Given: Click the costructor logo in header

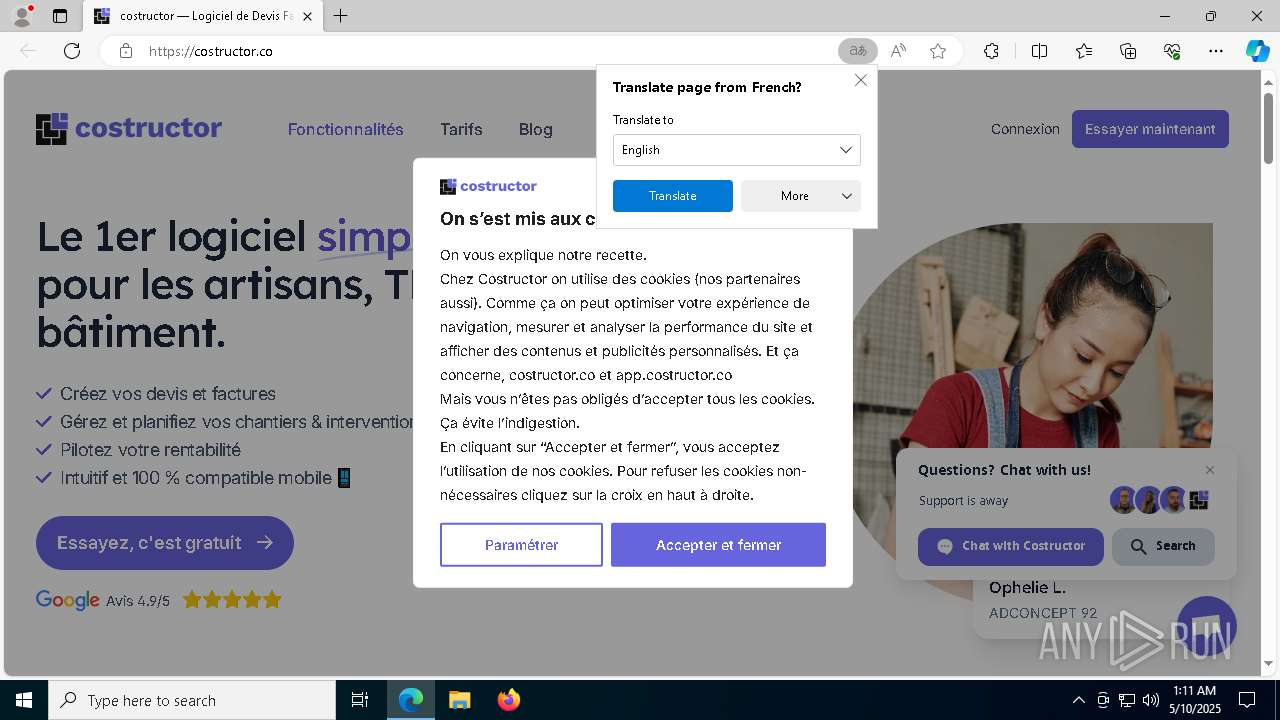Looking at the screenshot, I should coord(129,128).
